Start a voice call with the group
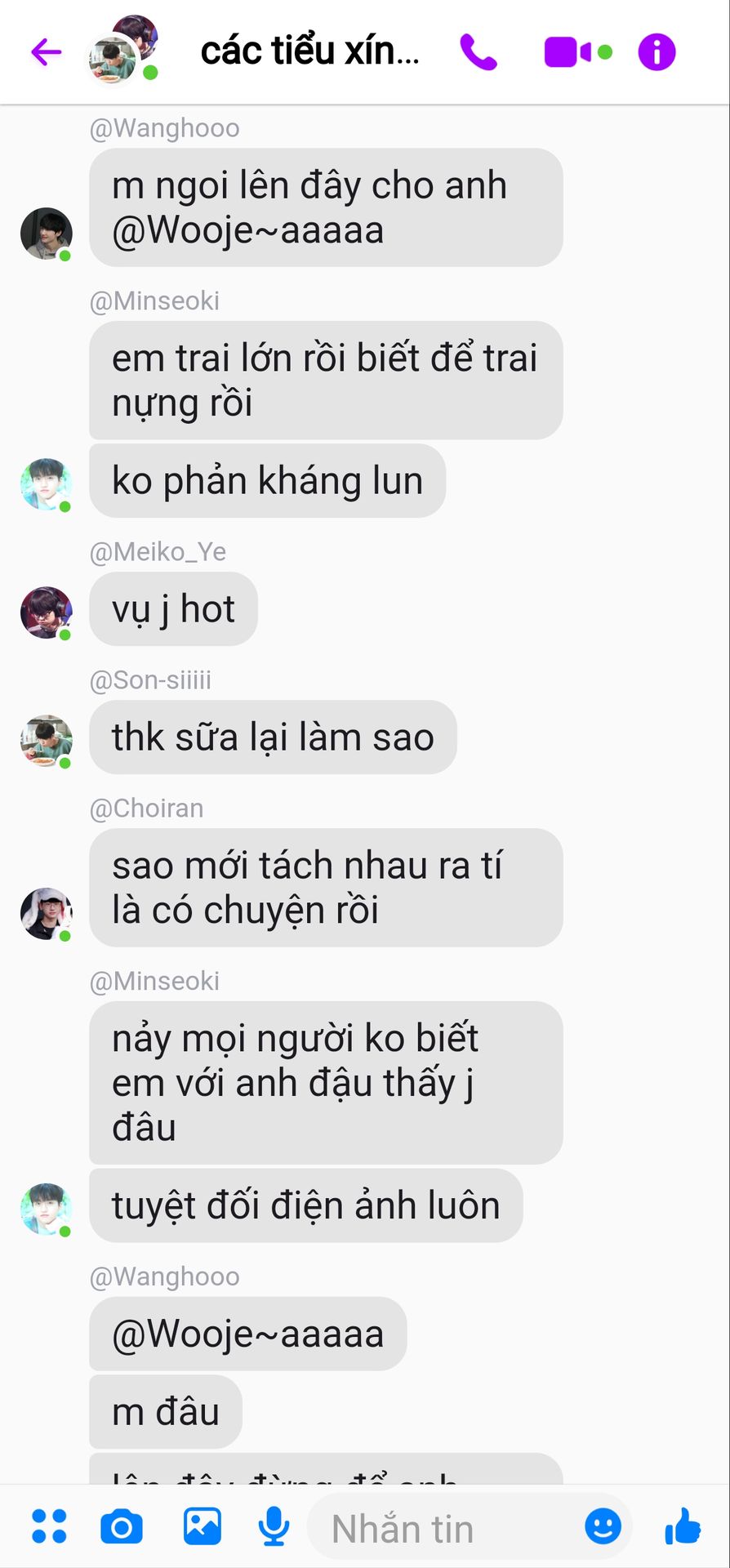 479,52
